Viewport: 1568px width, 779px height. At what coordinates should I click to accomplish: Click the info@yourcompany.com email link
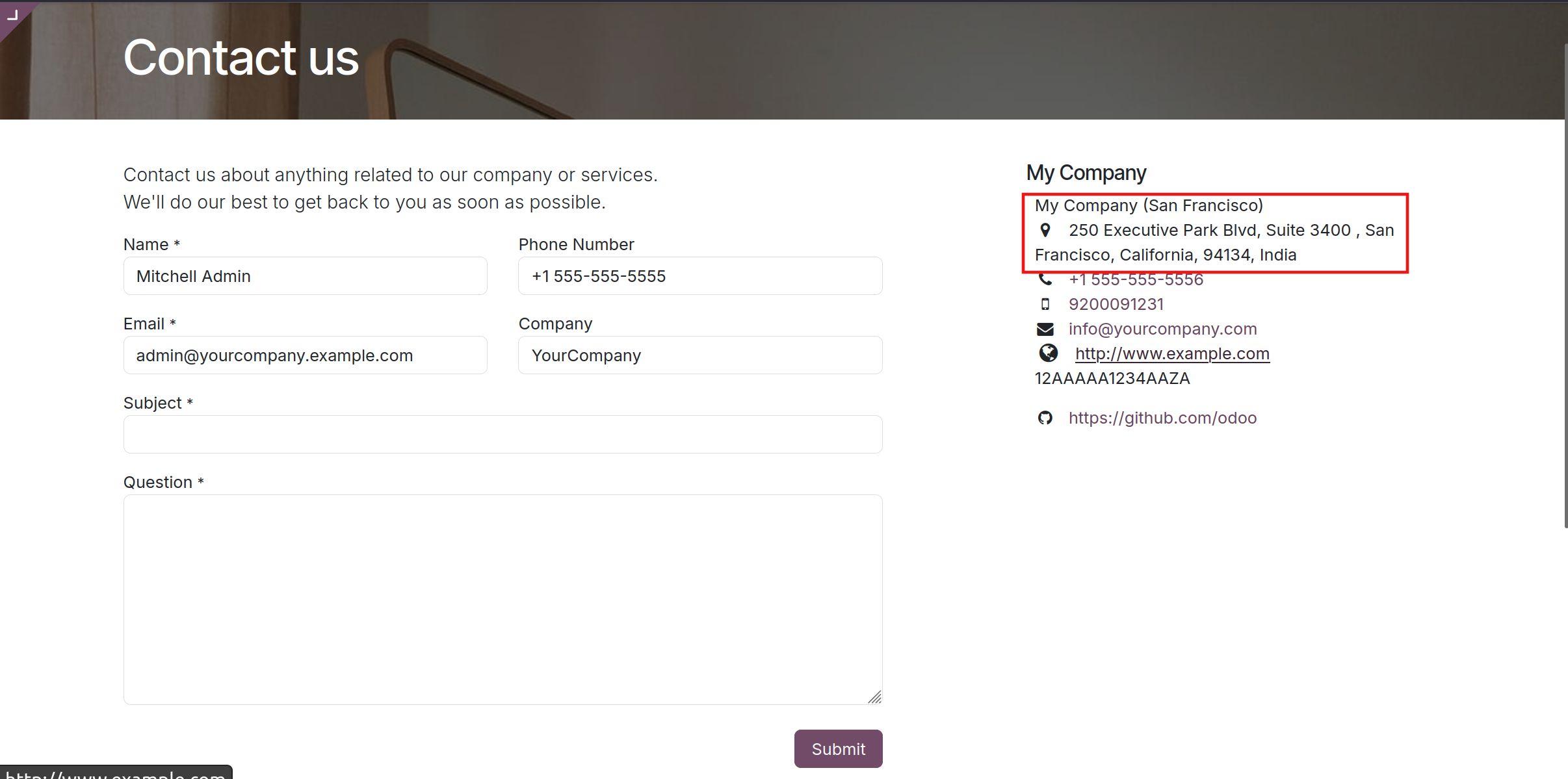tap(1162, 329)
